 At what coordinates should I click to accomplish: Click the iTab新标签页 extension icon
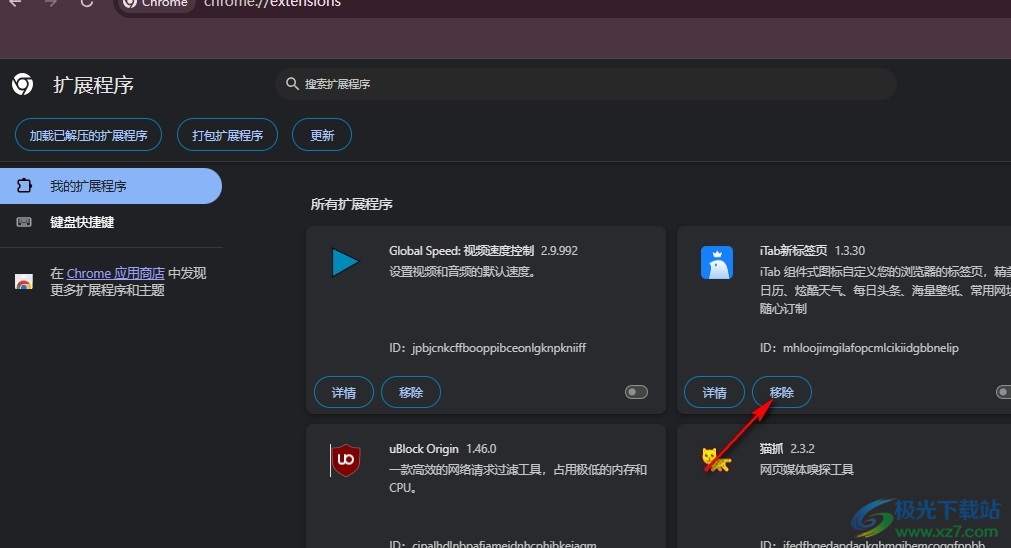pyautogui.click(x=717, y=262)
